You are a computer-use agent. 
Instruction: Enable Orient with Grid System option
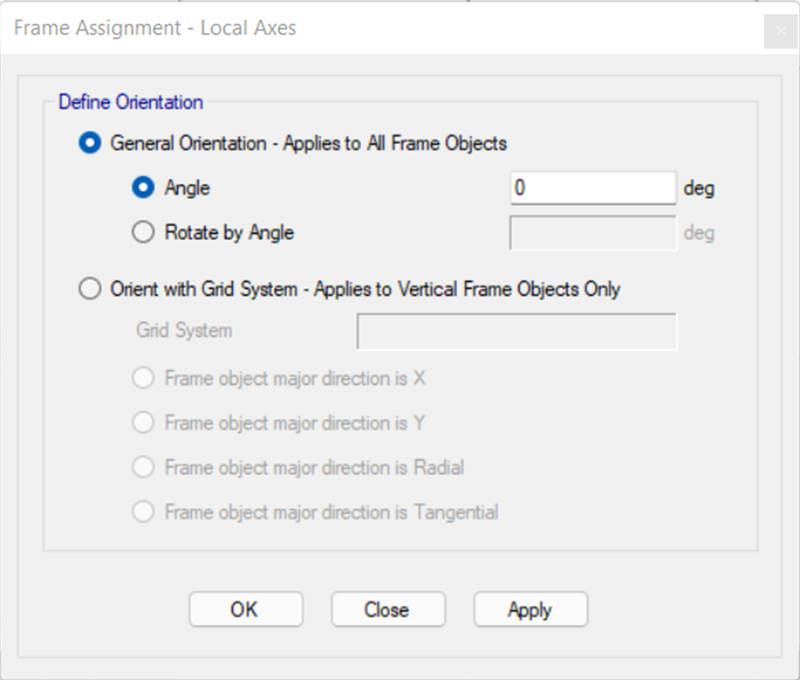[90, 289]
